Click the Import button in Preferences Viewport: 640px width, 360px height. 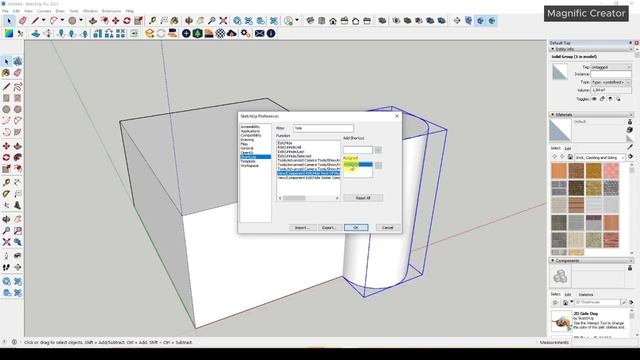[x=302, y=227]
